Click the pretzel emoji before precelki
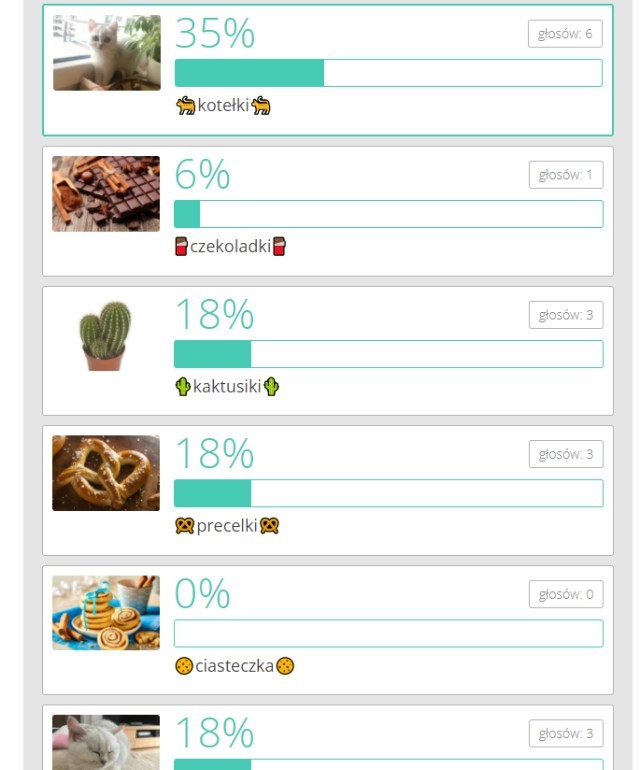 [184, 525]
